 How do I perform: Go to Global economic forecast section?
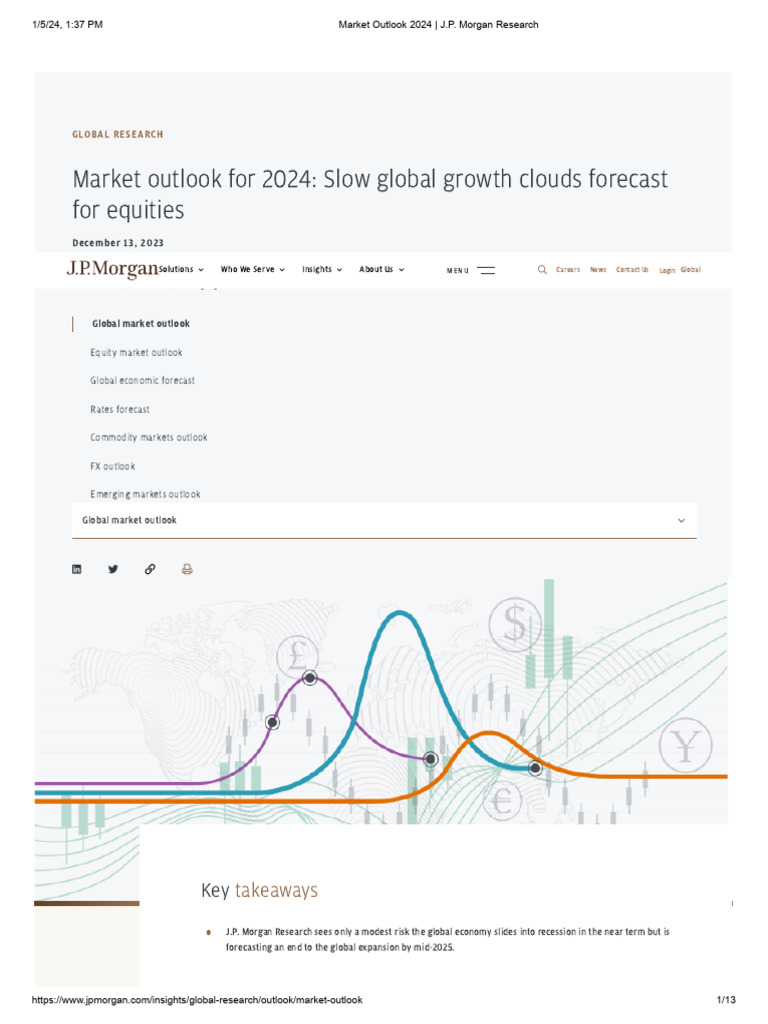142,380
